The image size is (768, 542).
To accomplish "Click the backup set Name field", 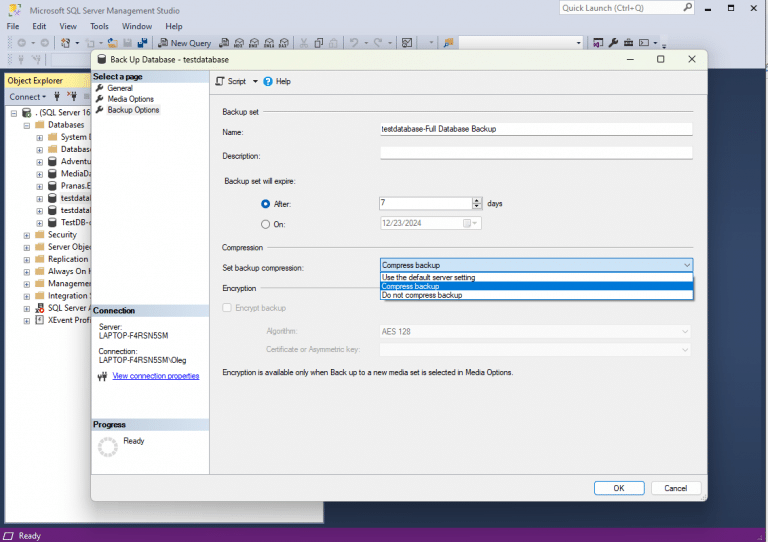I will point(536,129).
